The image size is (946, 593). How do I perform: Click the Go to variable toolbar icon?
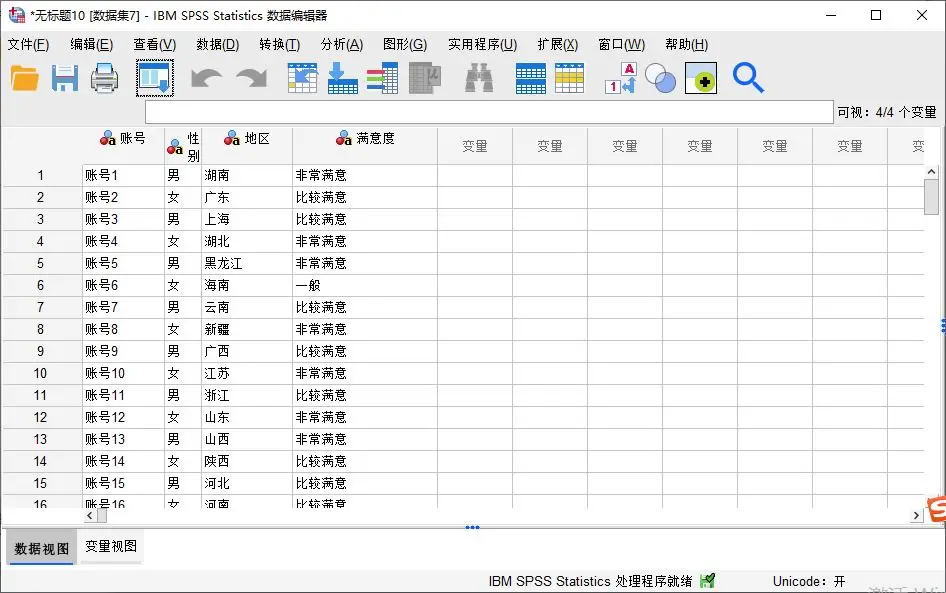pos(342,78)
